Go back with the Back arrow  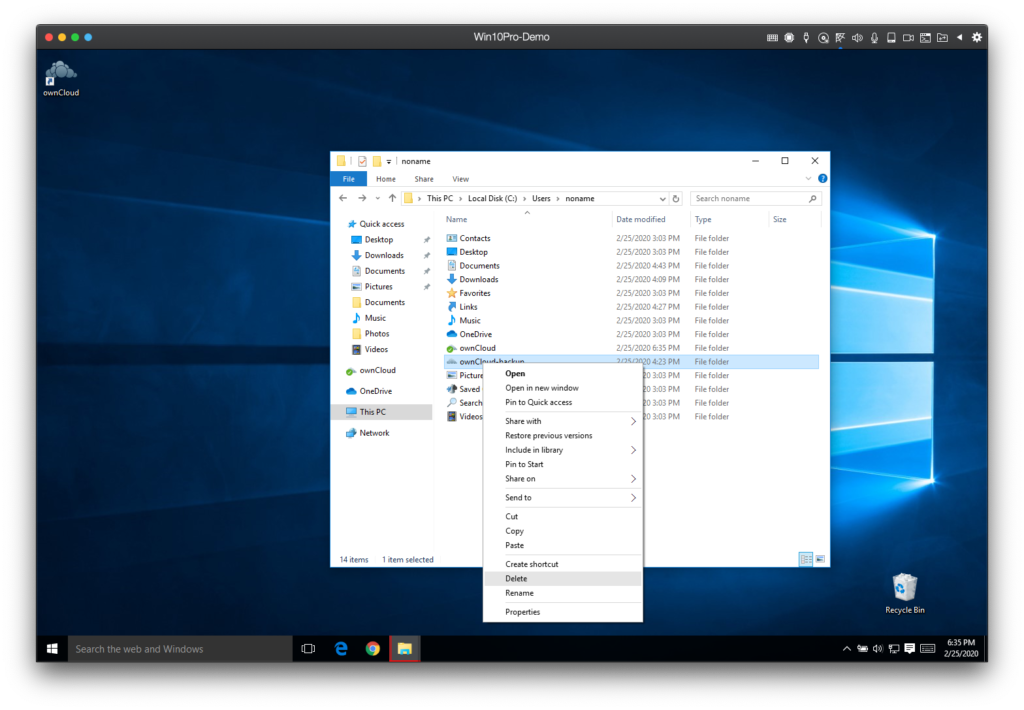[x=343, y=198]
